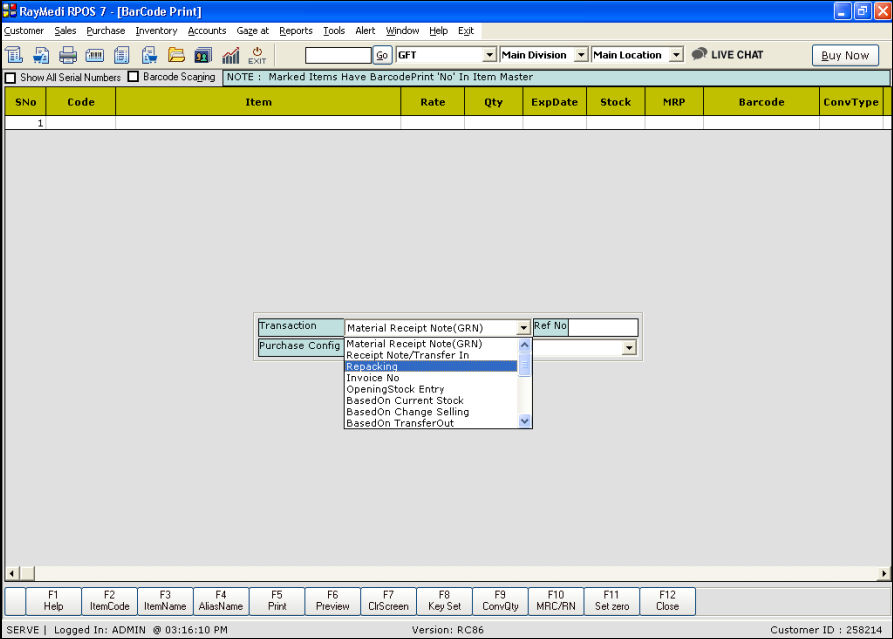Click the horizontal scrollbar left arrow
Viewport: 893px width, 639px height.
click(x=12, y=574)
